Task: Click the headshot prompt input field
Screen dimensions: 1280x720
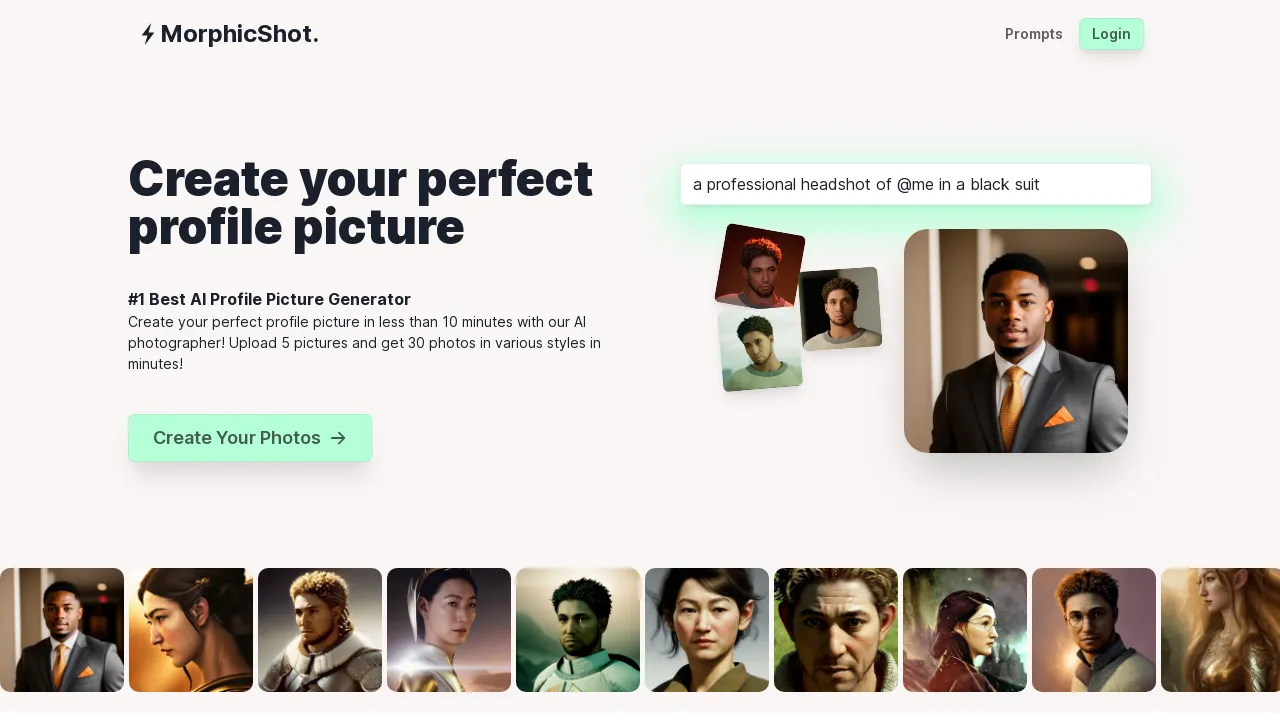Action: coord(916,184)
